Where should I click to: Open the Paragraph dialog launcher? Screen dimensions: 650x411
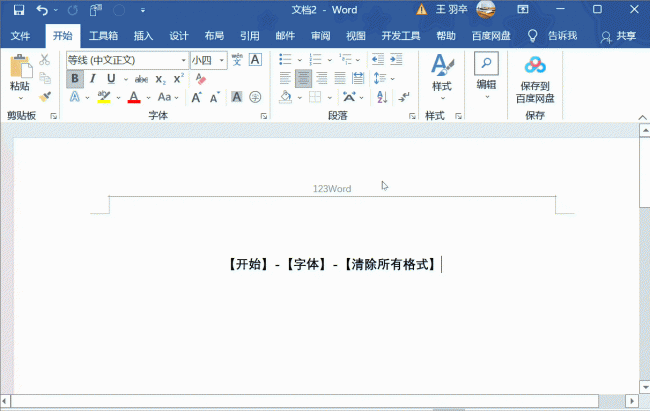pos(412,116)
